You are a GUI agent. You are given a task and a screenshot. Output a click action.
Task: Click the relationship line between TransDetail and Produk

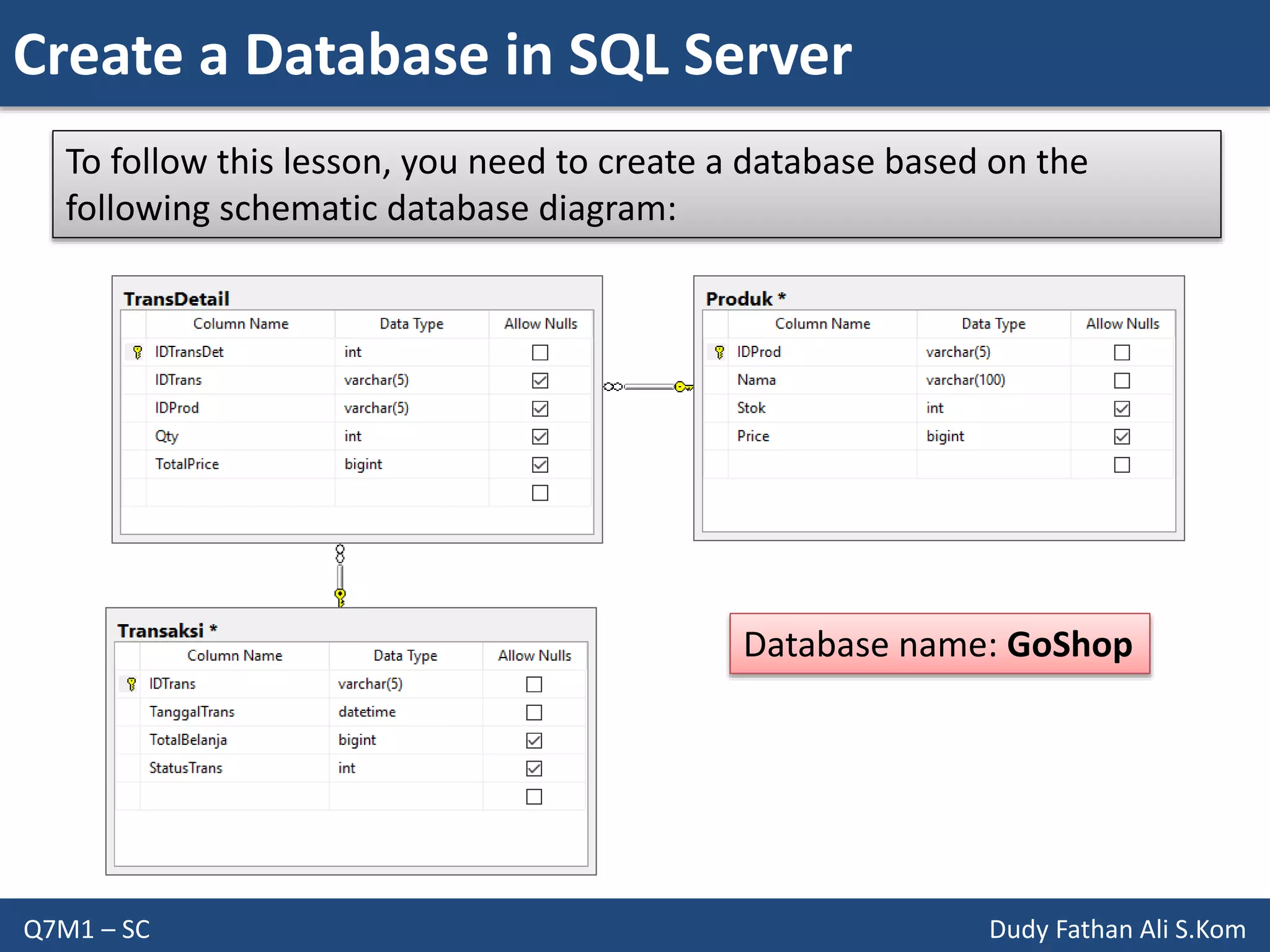648,387
